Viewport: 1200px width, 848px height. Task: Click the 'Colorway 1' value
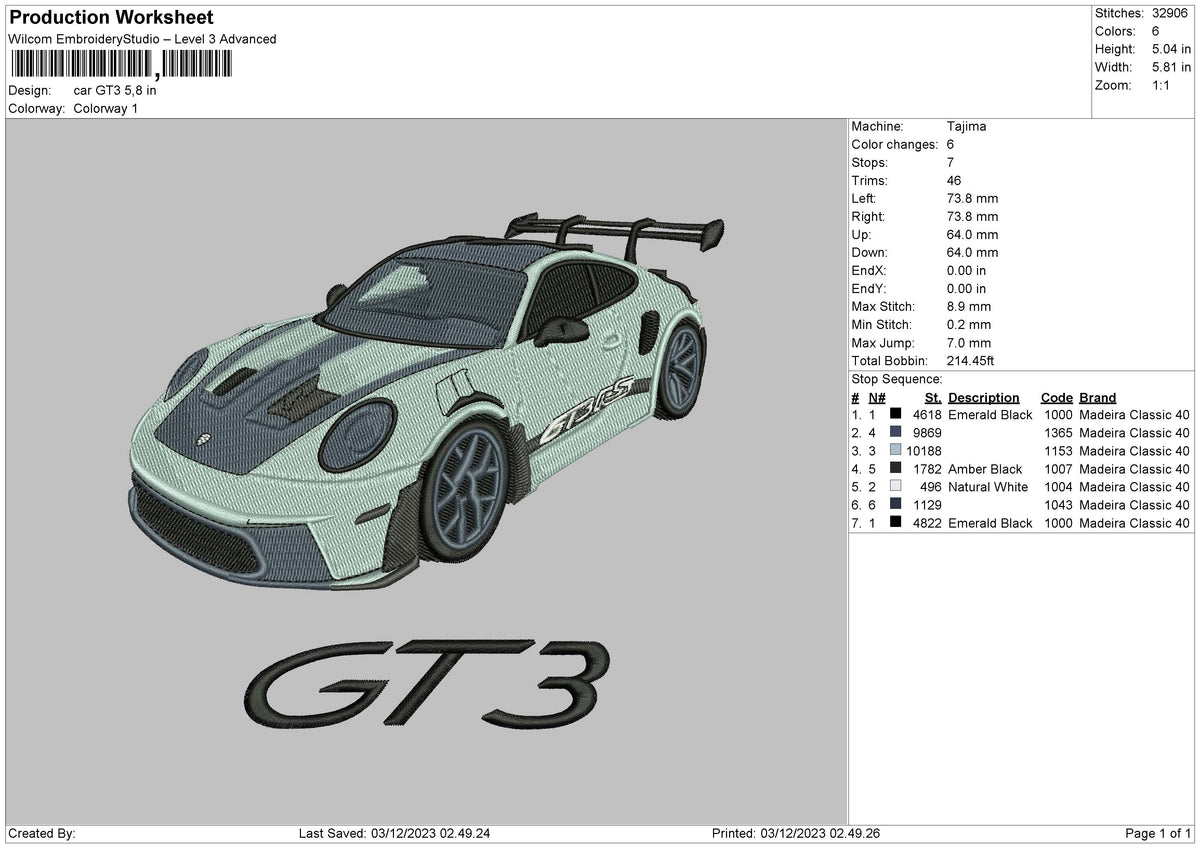coord(106,108)
